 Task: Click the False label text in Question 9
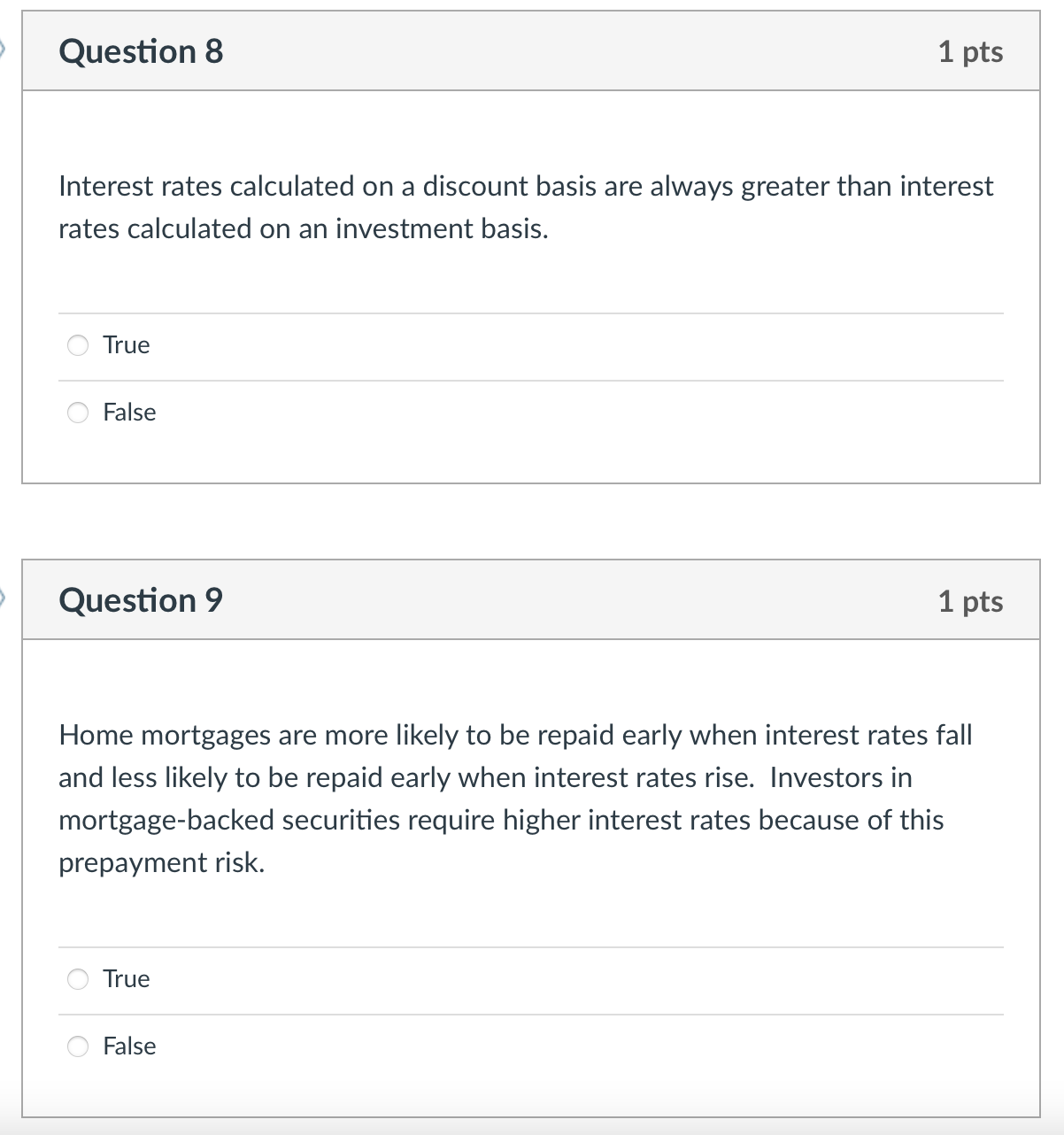coord(129,1046)
